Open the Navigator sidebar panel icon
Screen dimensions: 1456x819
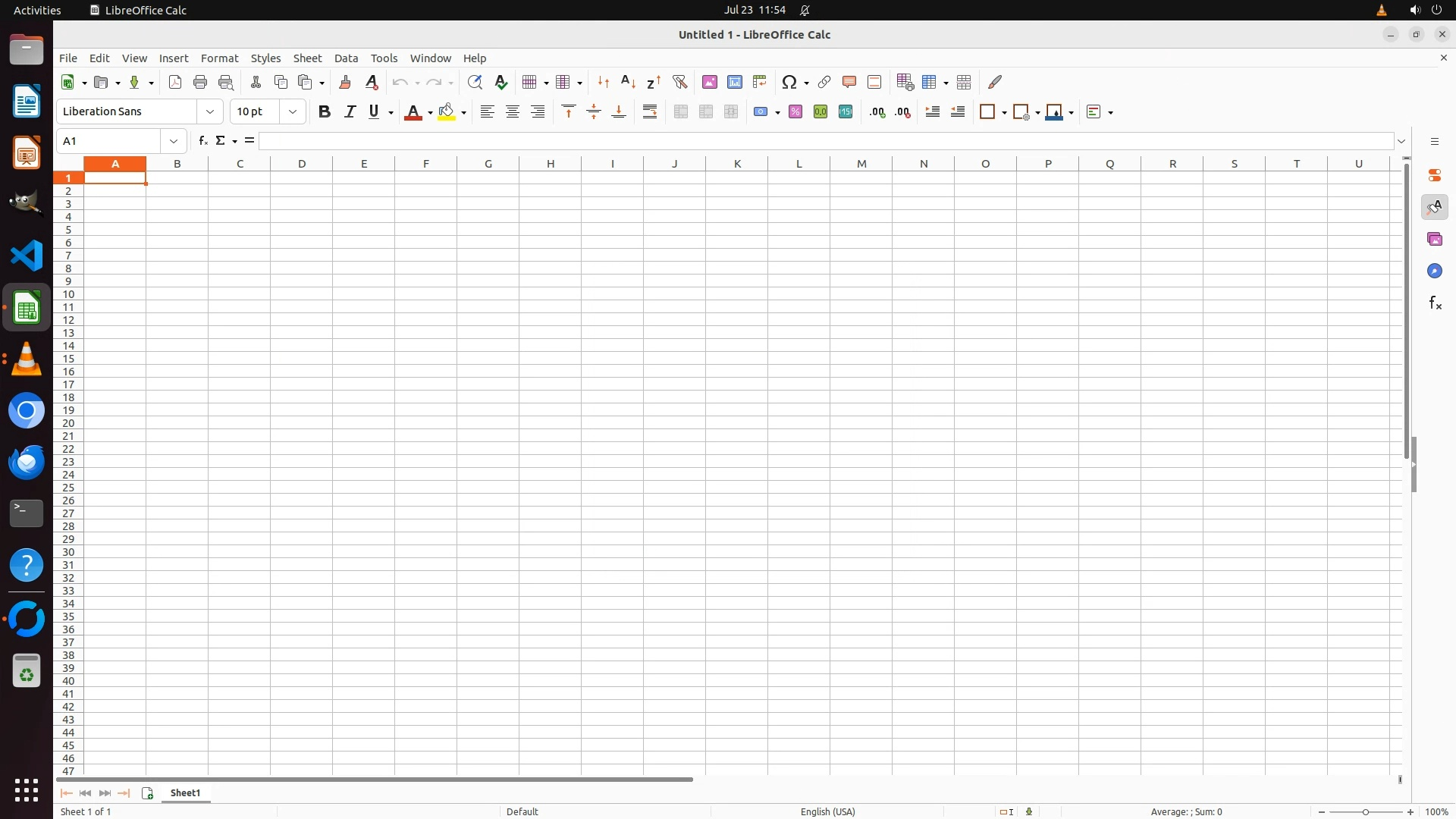click(1434, 271)
